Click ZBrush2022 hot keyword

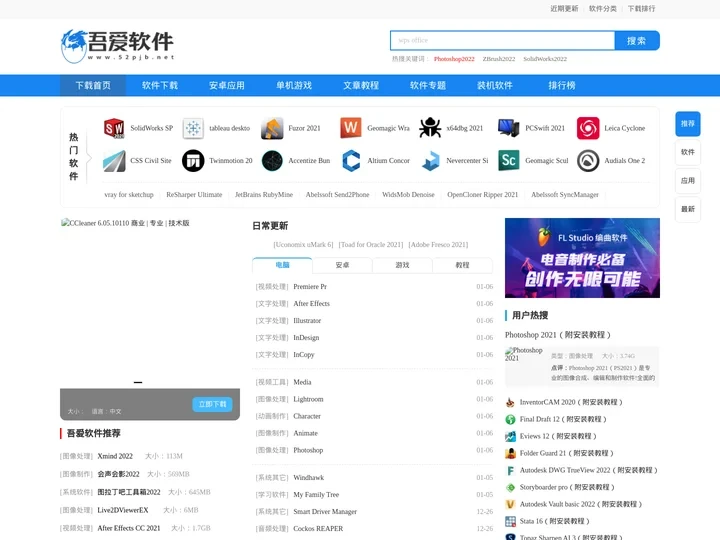[x=499, y=59]
